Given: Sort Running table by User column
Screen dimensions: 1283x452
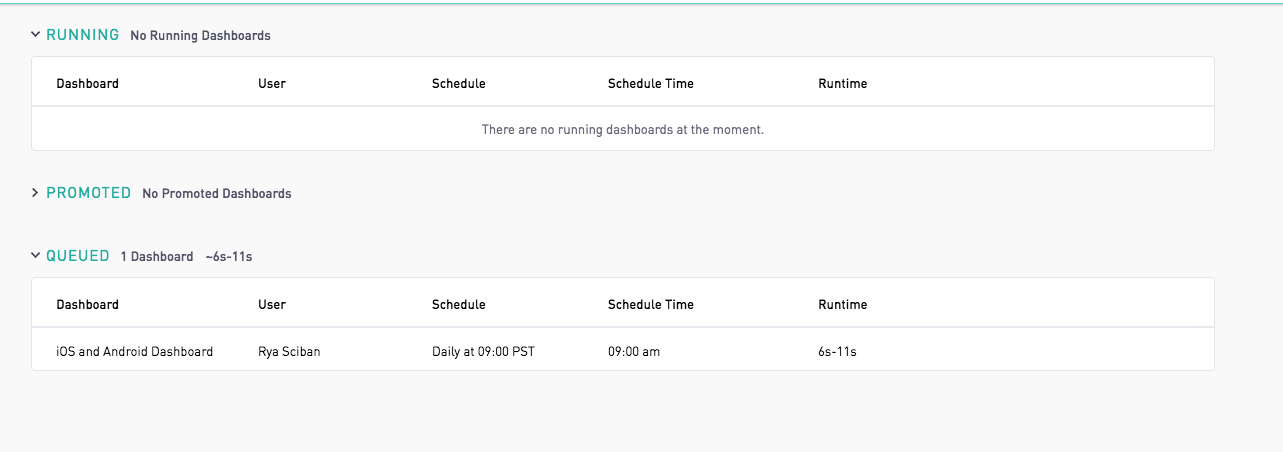Looking at the screenshot, I should [272, 84].
